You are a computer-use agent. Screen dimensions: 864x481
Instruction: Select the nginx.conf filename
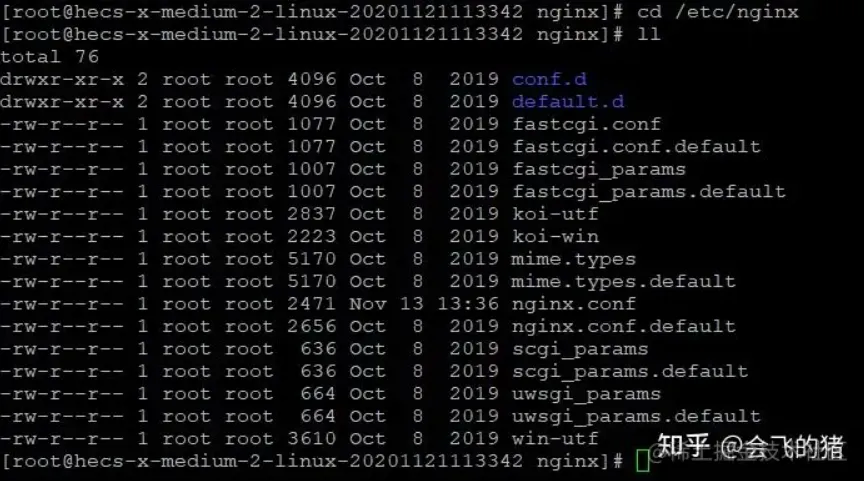pos(574,305)
